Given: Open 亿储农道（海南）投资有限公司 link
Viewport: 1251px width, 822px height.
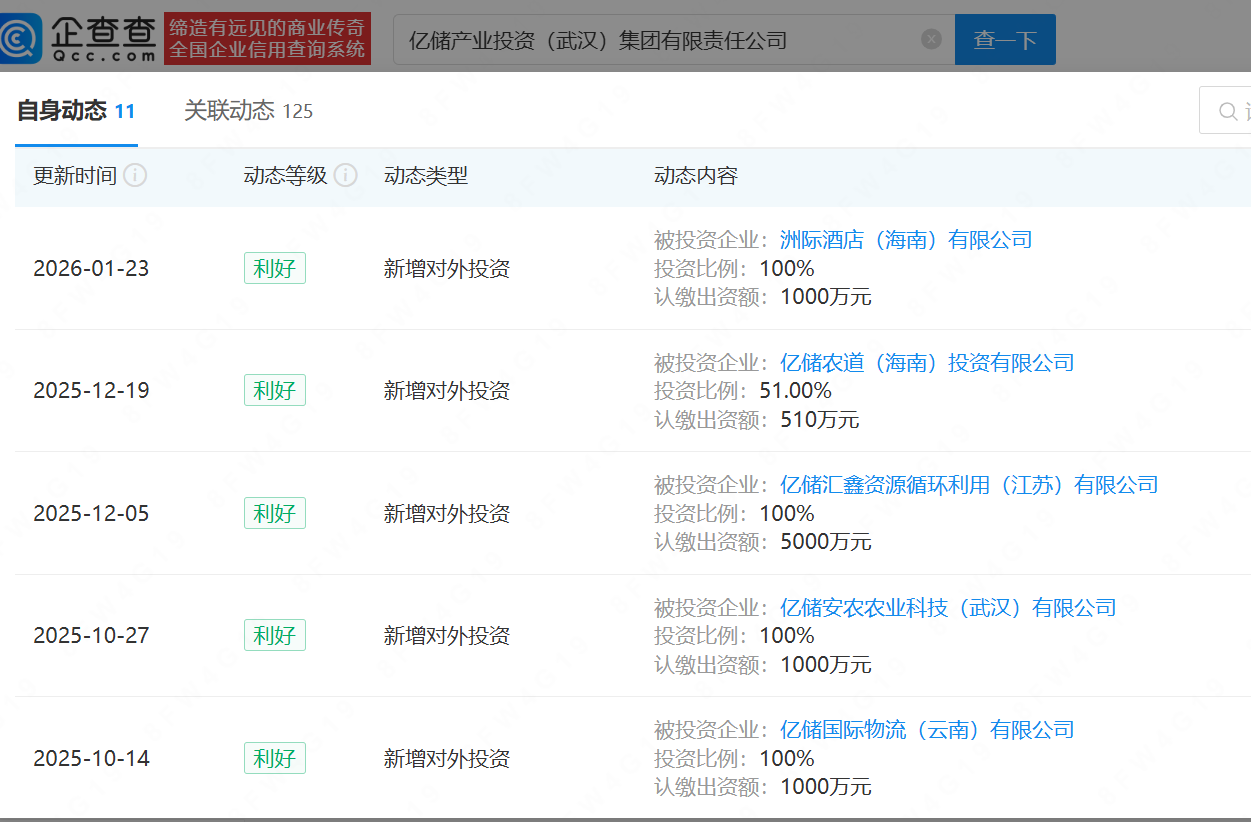Looking at the screenshot, I should (926, 362).
